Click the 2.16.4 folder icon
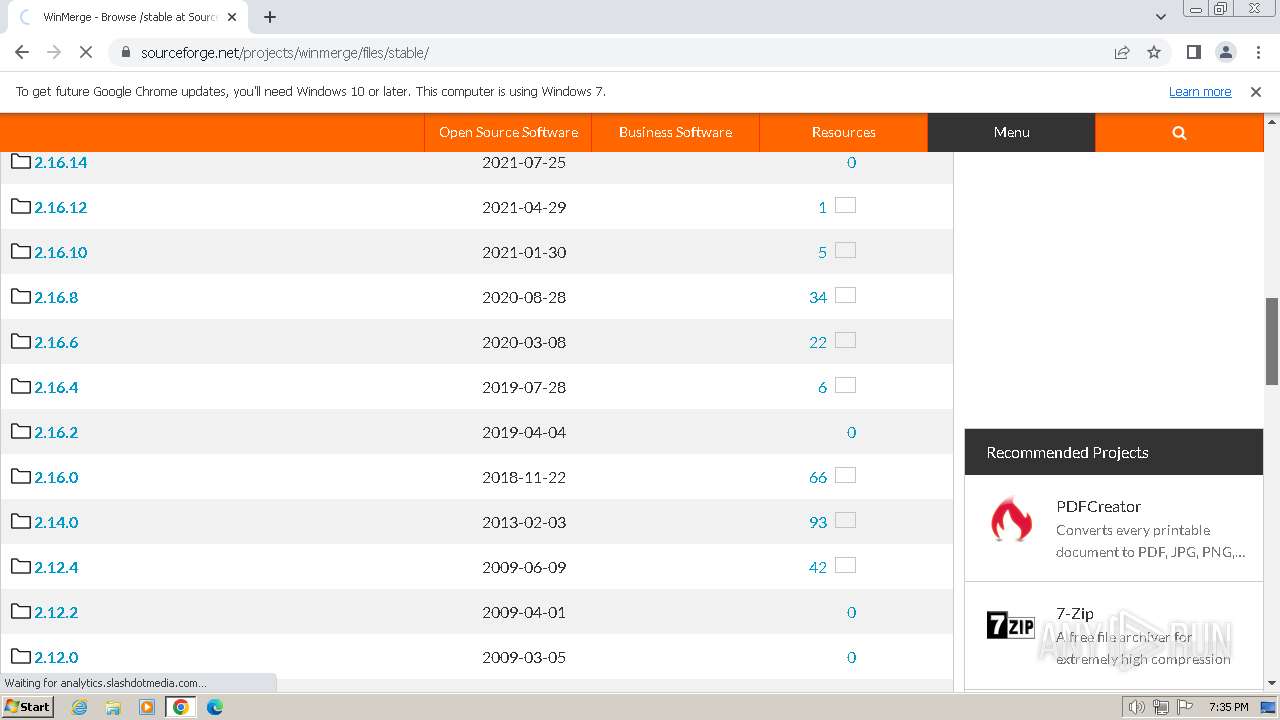Image resolution: width=1280 pixels, height=720 pixels. click(21, 386)
